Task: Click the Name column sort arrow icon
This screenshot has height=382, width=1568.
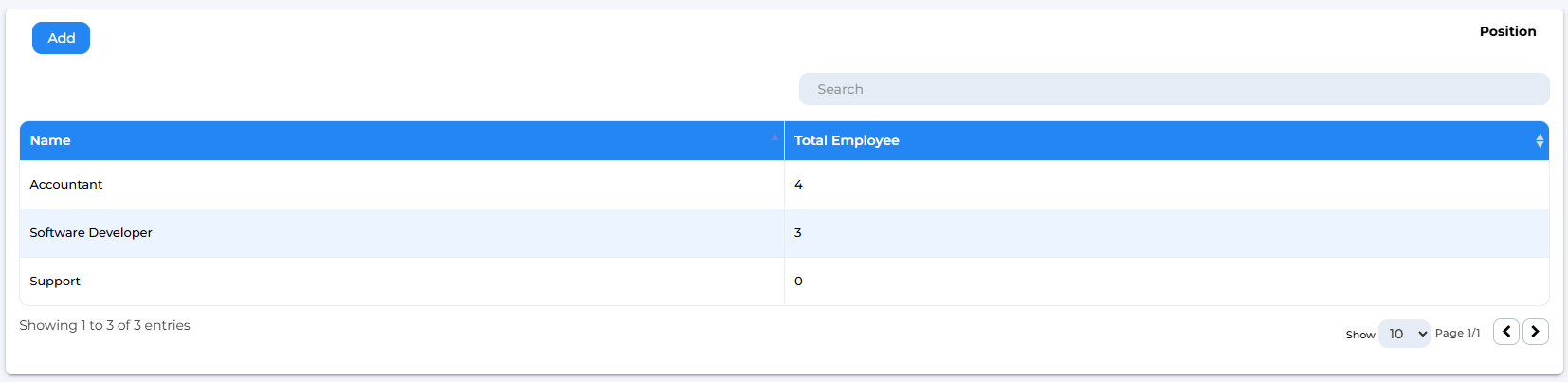Action: 775,137
